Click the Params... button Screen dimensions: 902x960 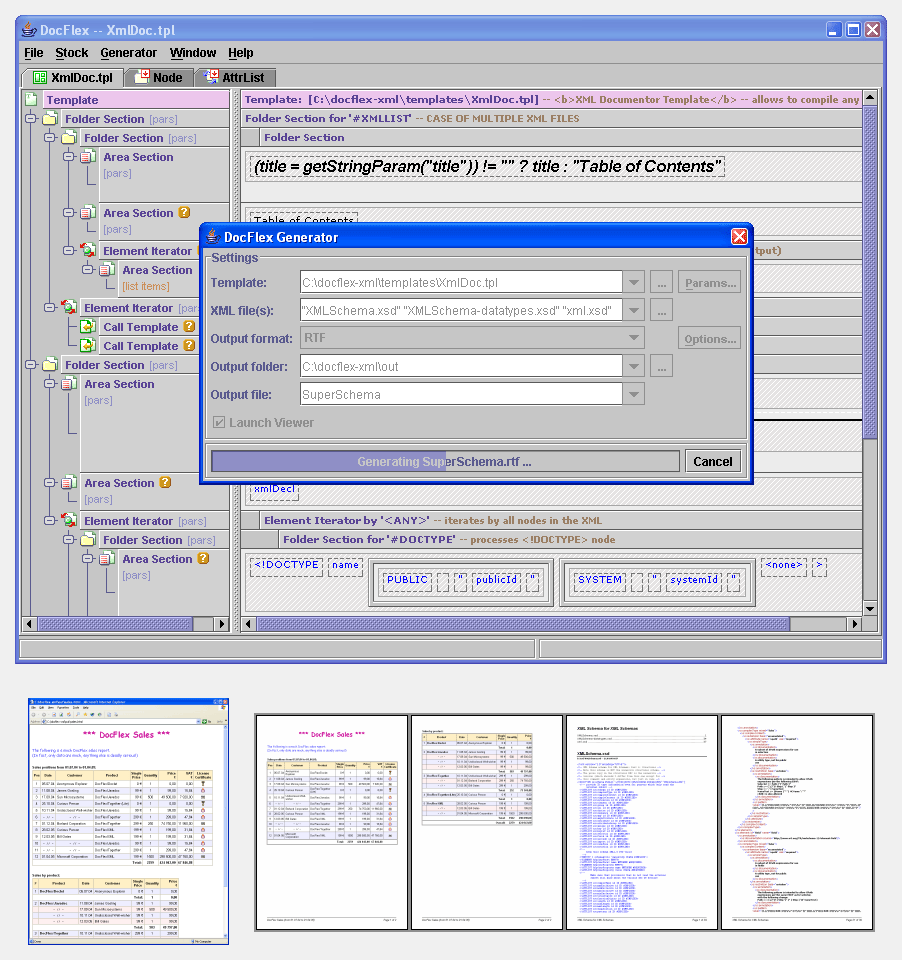(x=709, y=283)
